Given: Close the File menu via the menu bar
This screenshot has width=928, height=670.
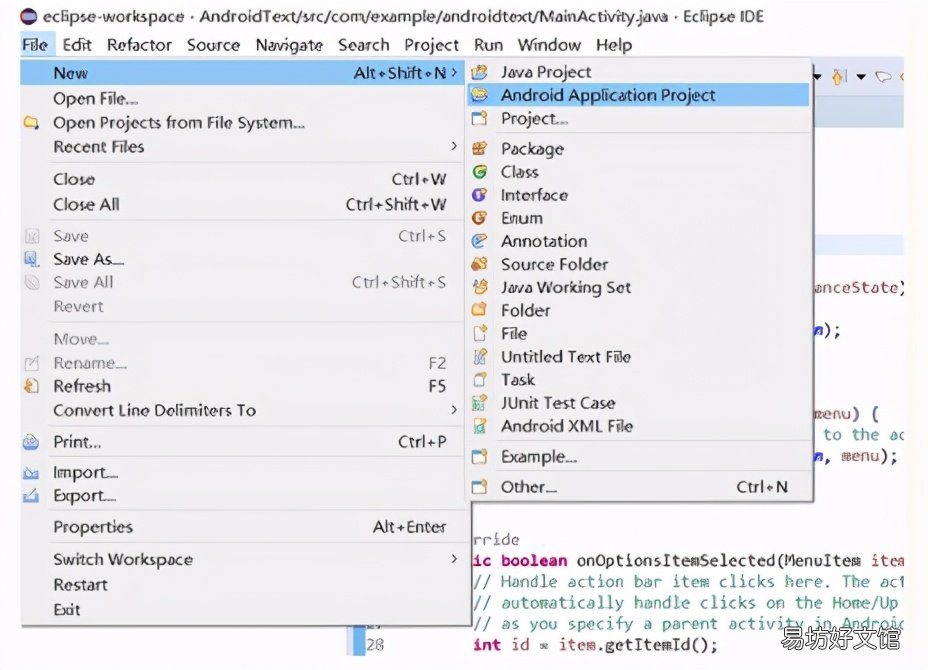Looking at the screenshot, I should click(35, 45).
